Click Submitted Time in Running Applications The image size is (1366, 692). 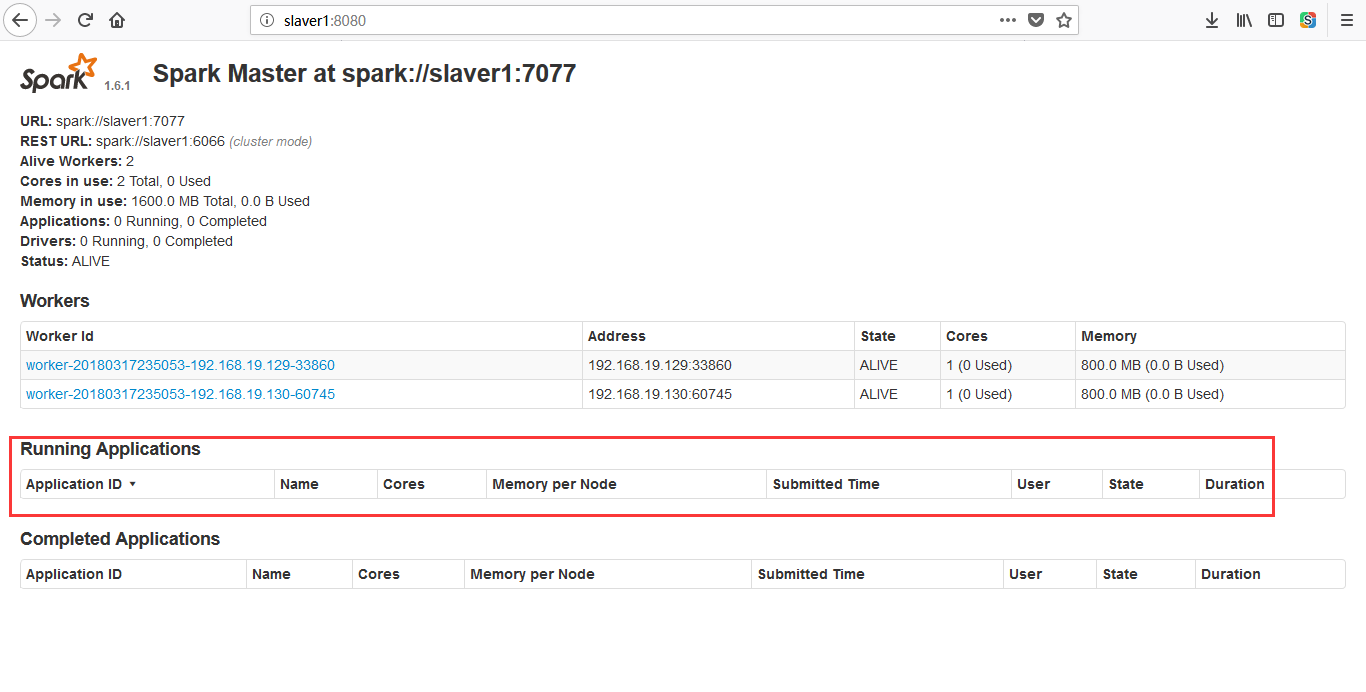(x=826, y=484)
